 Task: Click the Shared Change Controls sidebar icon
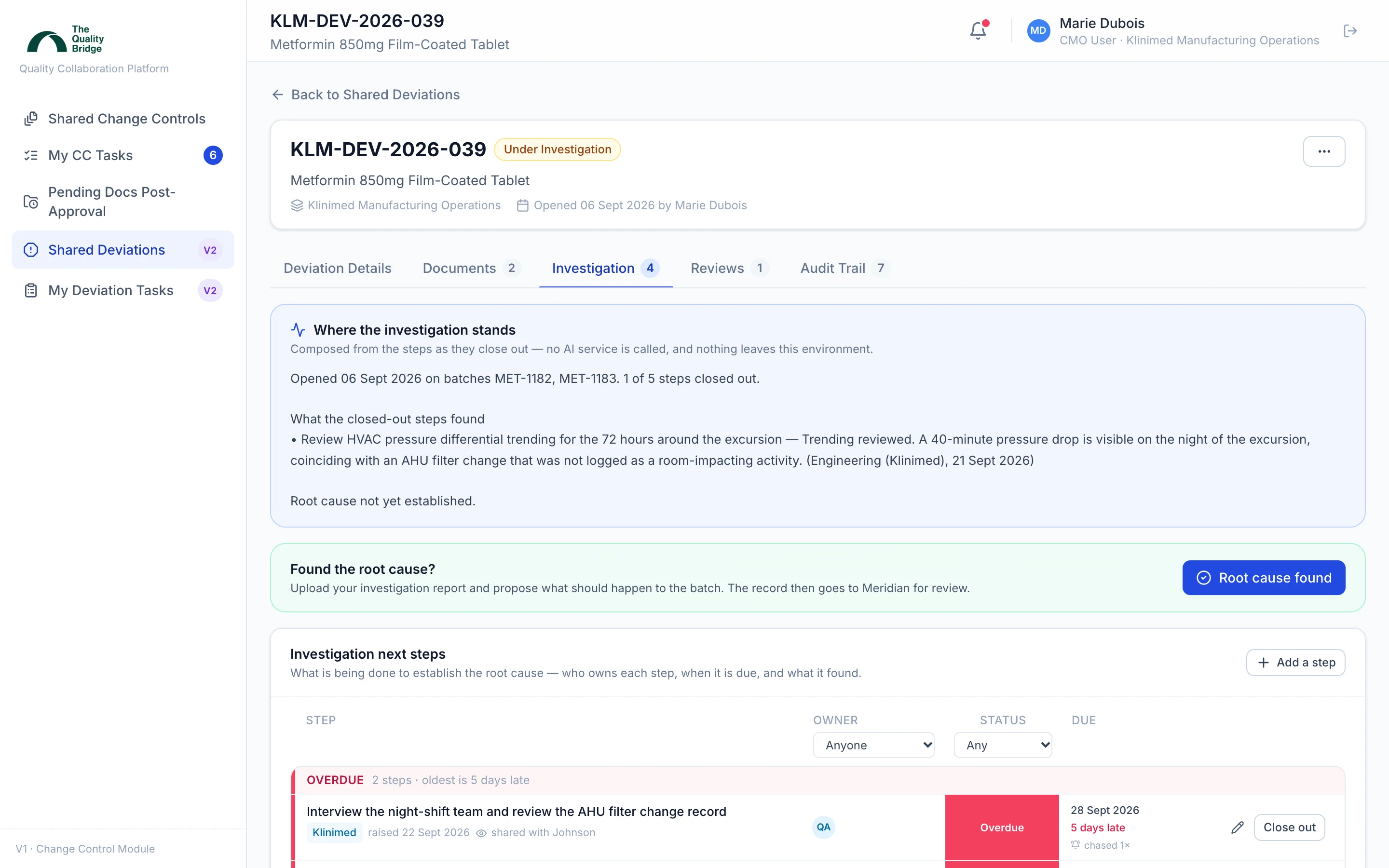[31, 119]
